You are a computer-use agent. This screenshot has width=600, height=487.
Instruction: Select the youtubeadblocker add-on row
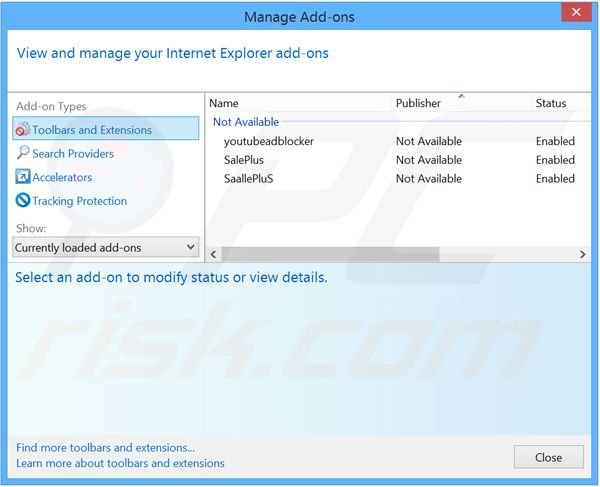point(268,141)
